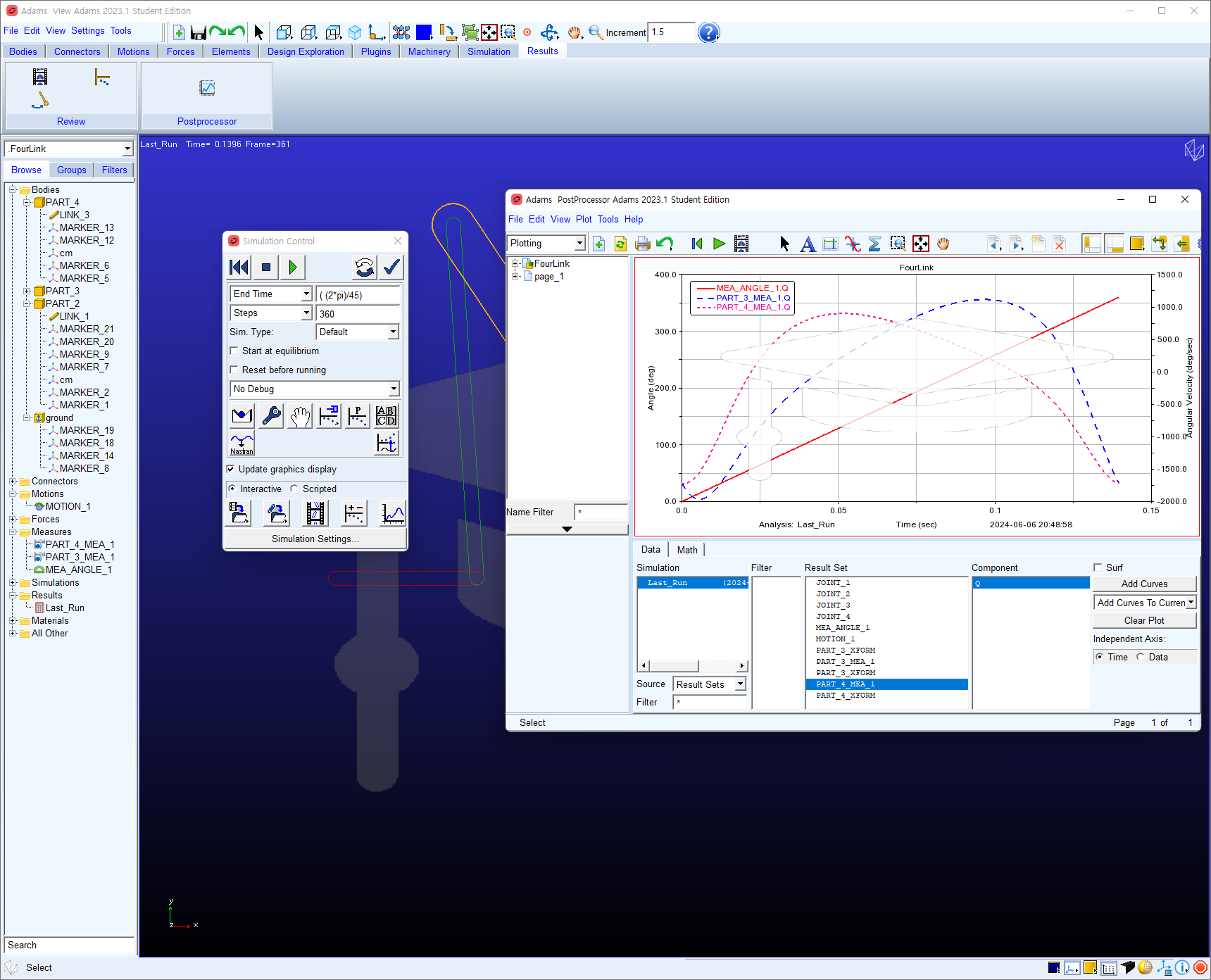The height and width of the screenshot is (980, 1211).
Task: Rewind simulation to start in Simulation Control
Action: click(239, 268)
